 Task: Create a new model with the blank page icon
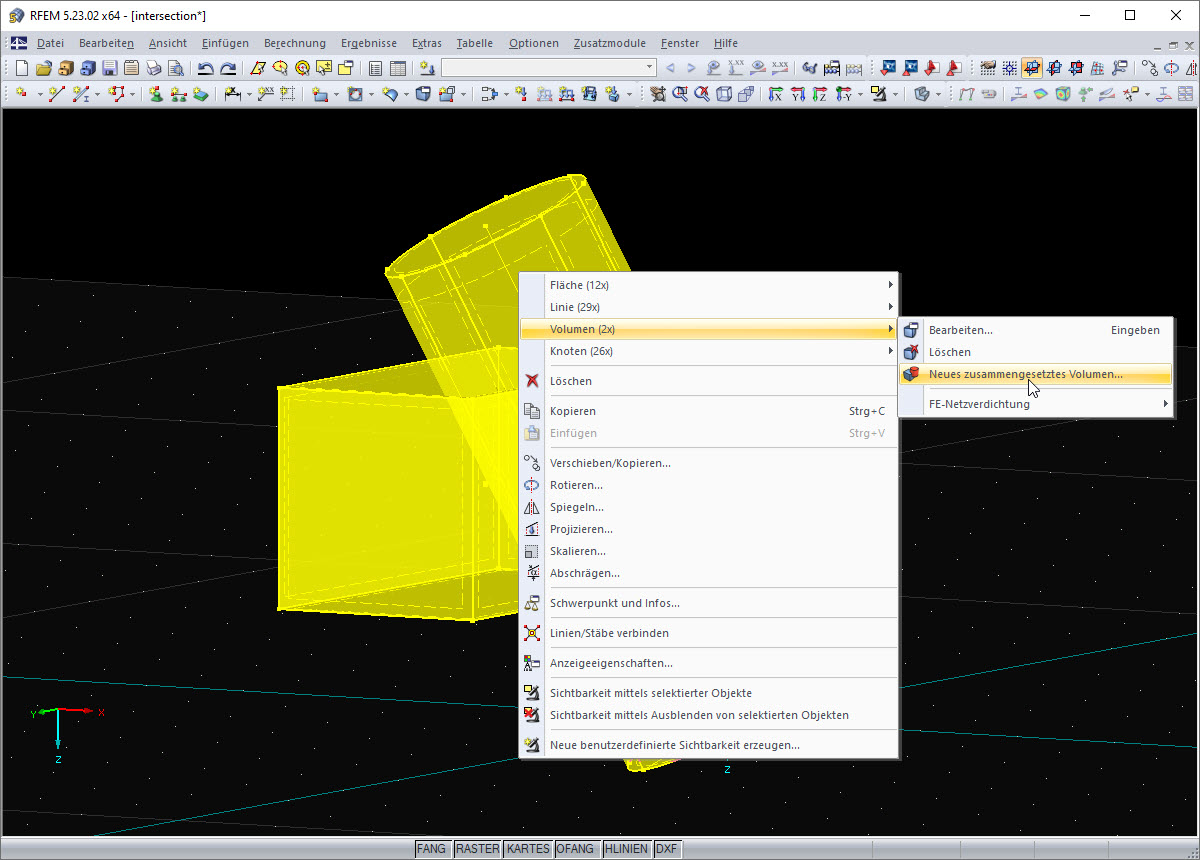coord(22,68)
